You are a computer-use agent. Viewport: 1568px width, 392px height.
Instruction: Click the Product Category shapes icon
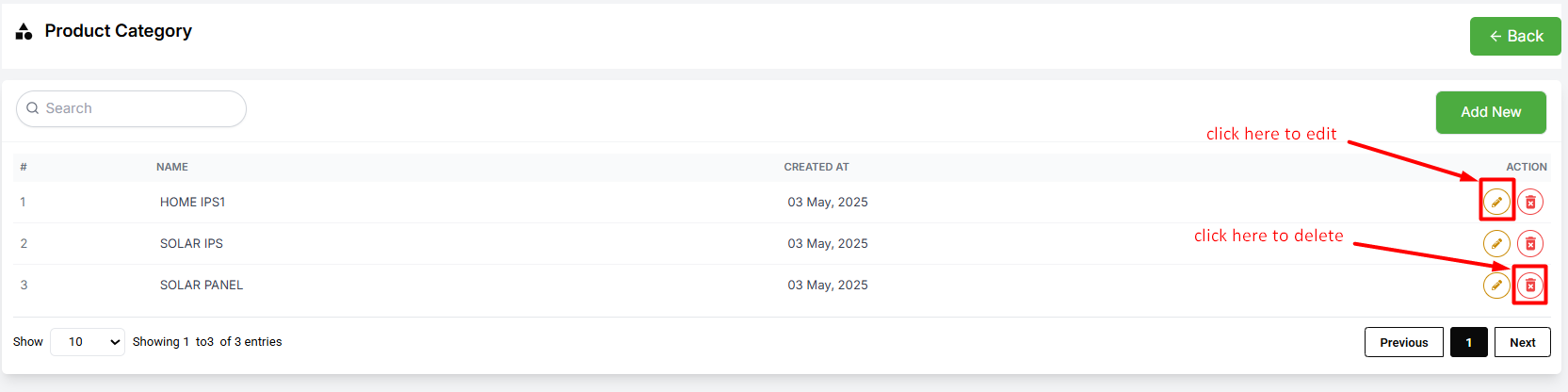coord(24,31)
